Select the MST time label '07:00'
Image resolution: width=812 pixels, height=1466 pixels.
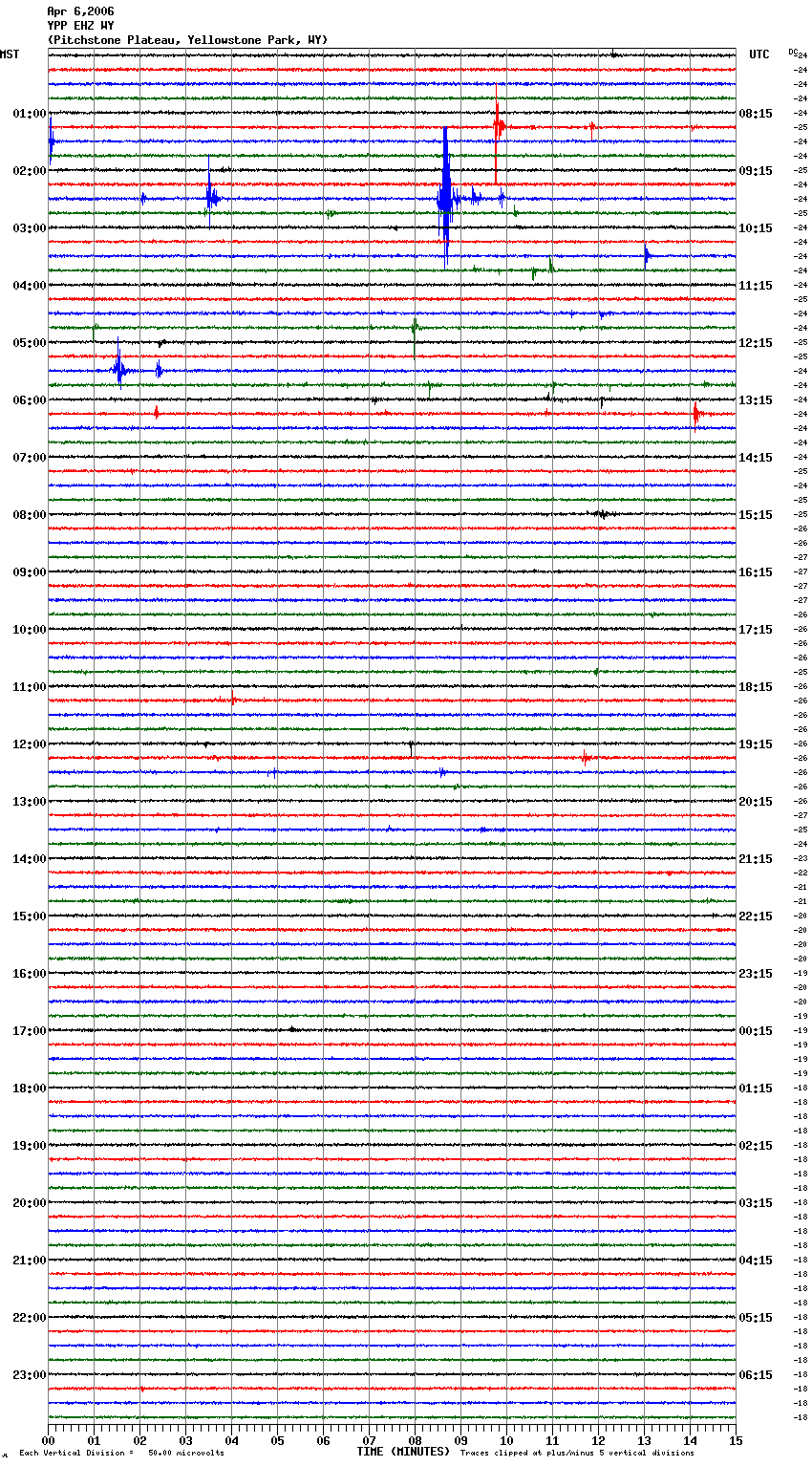[x=30, y=458]
